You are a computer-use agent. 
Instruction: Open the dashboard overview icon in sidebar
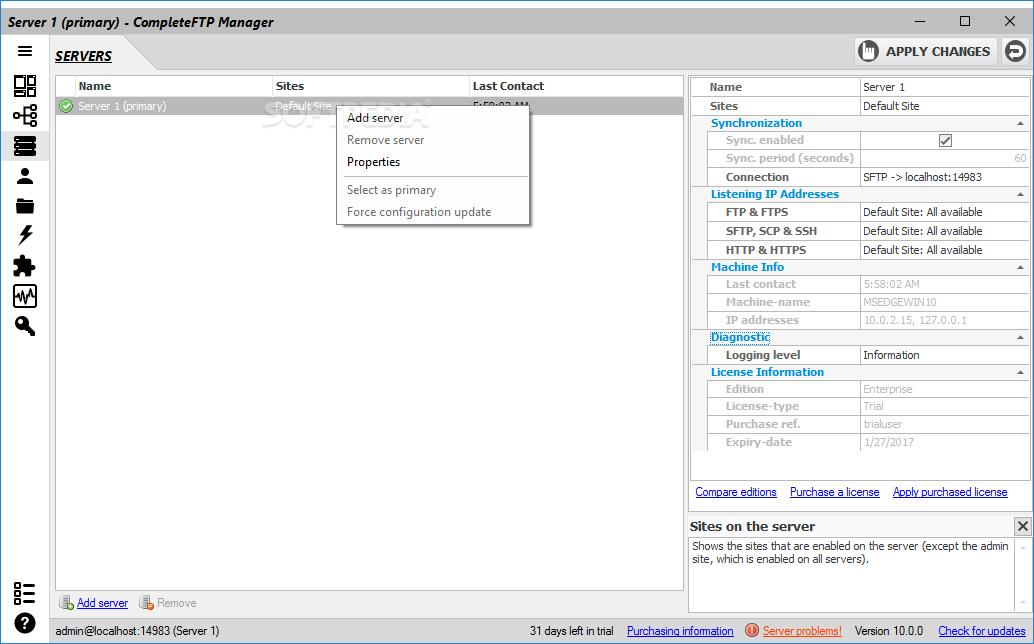point(25,86)
